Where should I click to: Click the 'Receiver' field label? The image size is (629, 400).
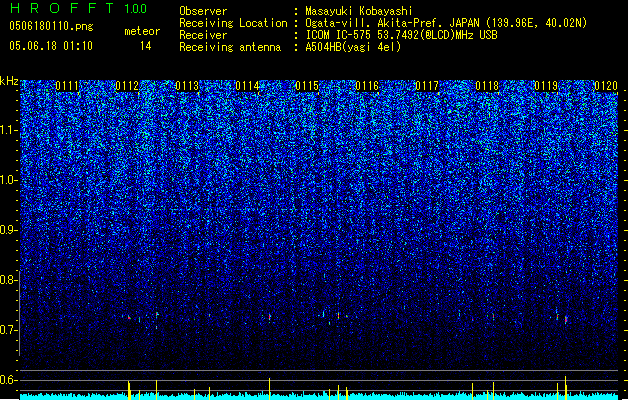tap(203, 35)
